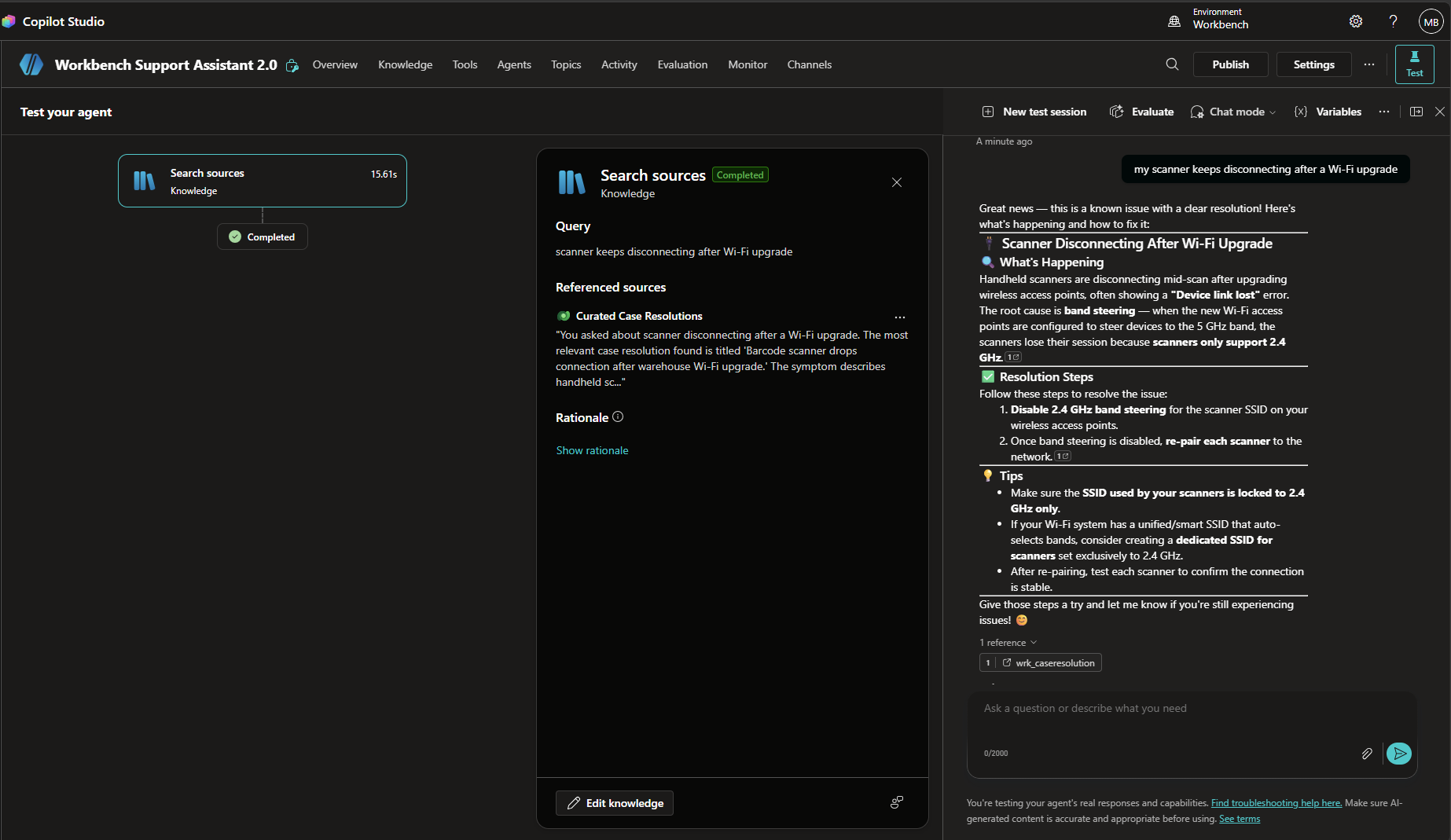Click the feedback icon beside Edit knowledge
The height and width of the screenshot is (840, 1451).
pos(897,802)
